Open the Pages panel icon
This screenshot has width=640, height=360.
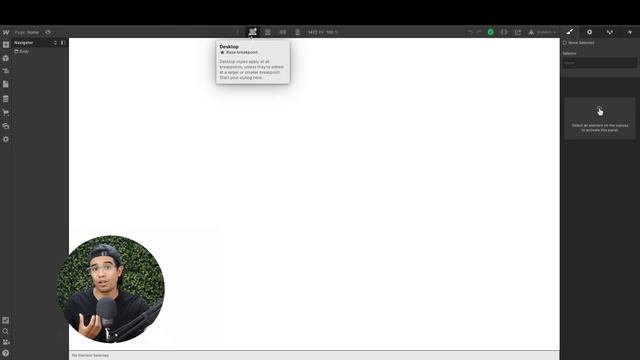coord(6,84)
